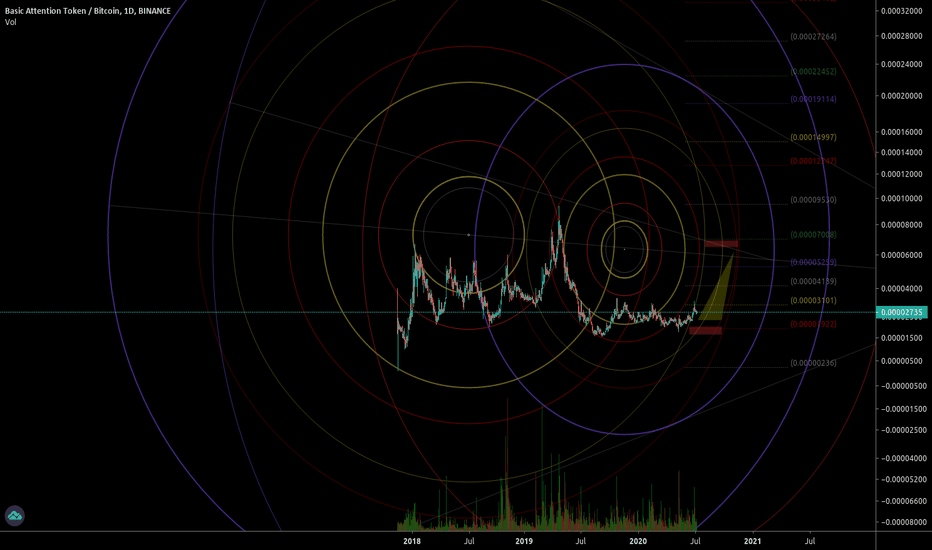The height and width of the screenshot is (550, 932).
Task: Click the red Fib label (0.00012747)
Action: (813, 161)
